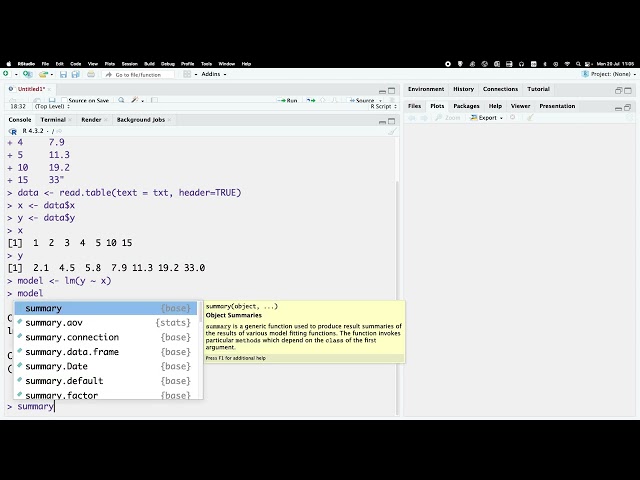Switch to the Background Jobs tab

[141, 120]
